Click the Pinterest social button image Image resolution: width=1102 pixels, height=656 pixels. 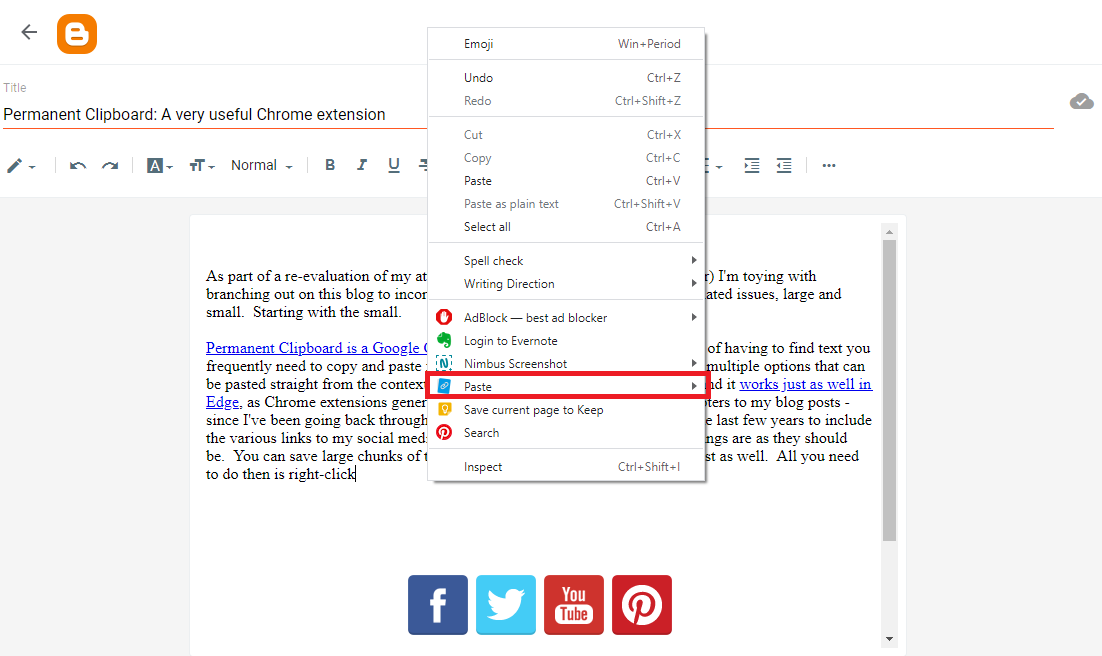(x=642, y=605)
